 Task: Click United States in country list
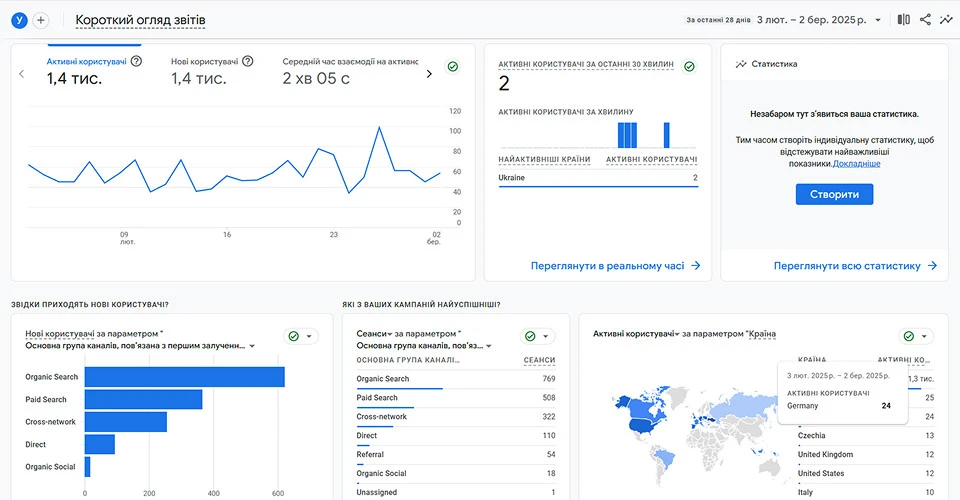[821, 474]
